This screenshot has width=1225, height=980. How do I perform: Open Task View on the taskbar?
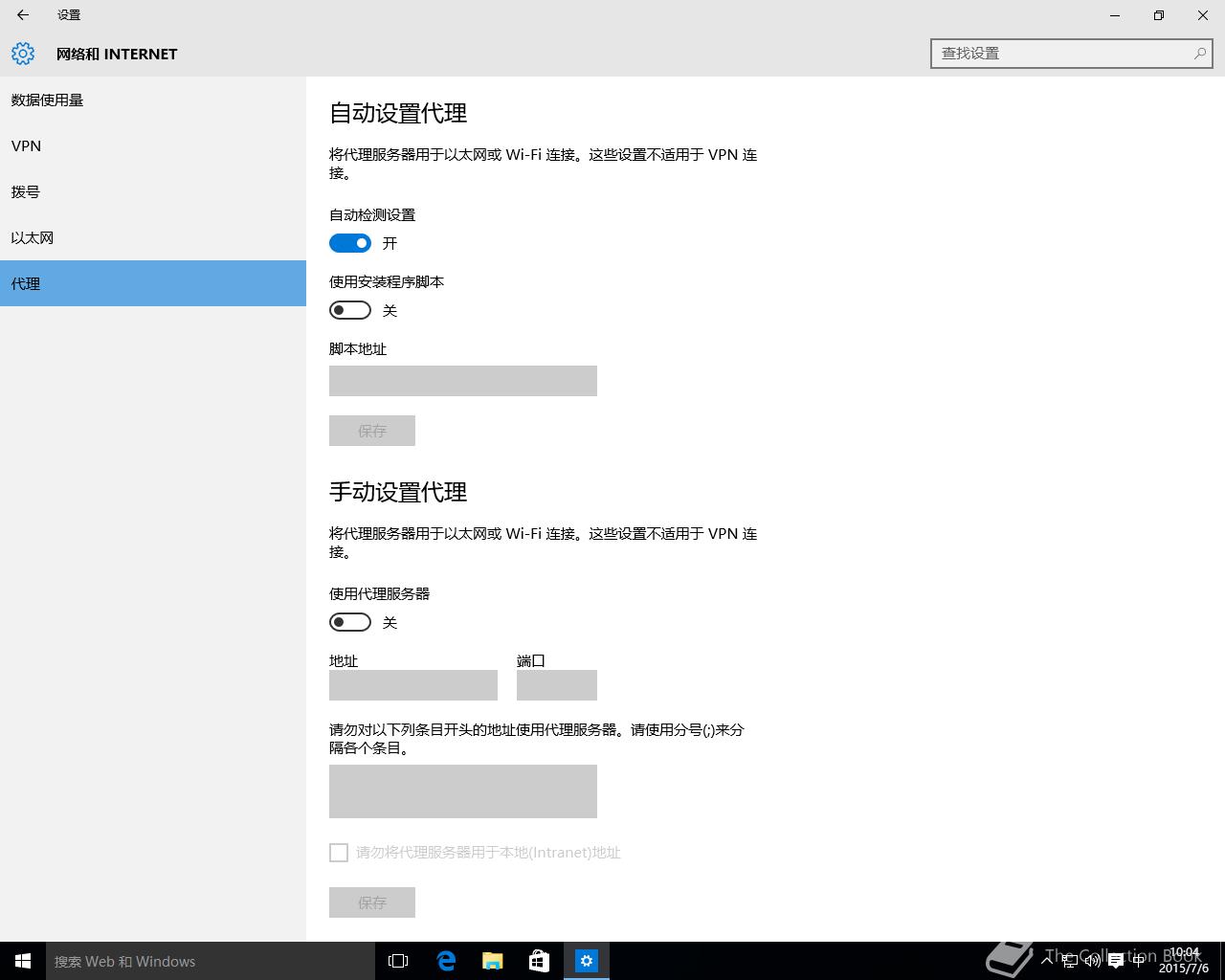pos(398,961)
